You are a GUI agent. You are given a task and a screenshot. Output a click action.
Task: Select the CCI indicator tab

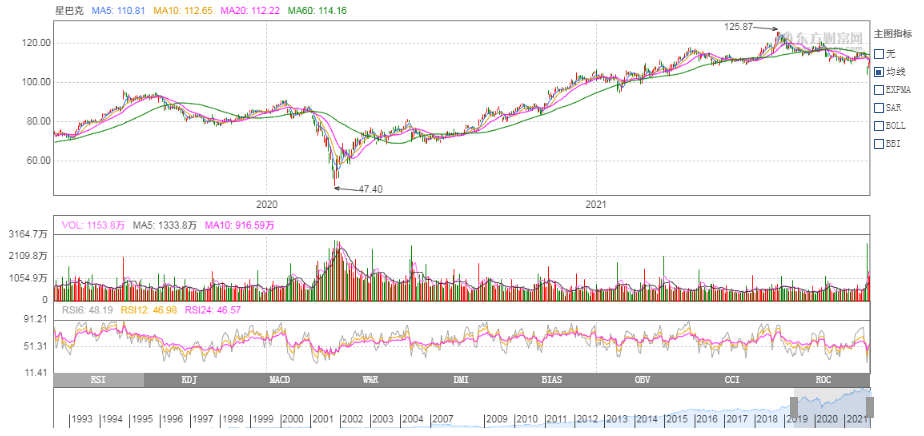(x=734, y=380)
